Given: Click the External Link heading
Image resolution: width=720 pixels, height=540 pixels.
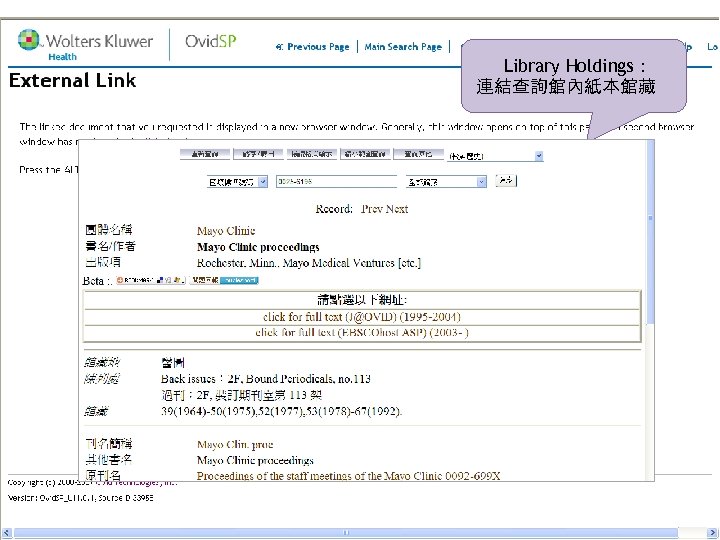Looking at the screenshot, I should [73, 81].
